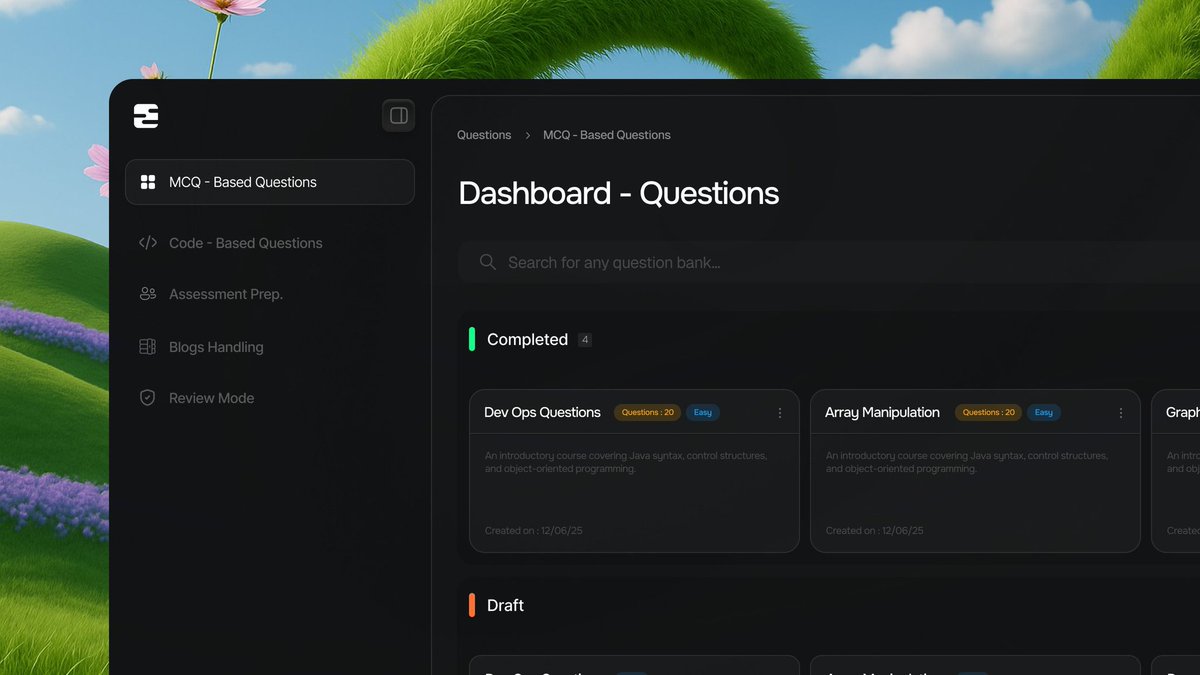Click Easy badge on Array Manipulation card
Viewport: 1200px width, 675px height.
click(1044, 412)
